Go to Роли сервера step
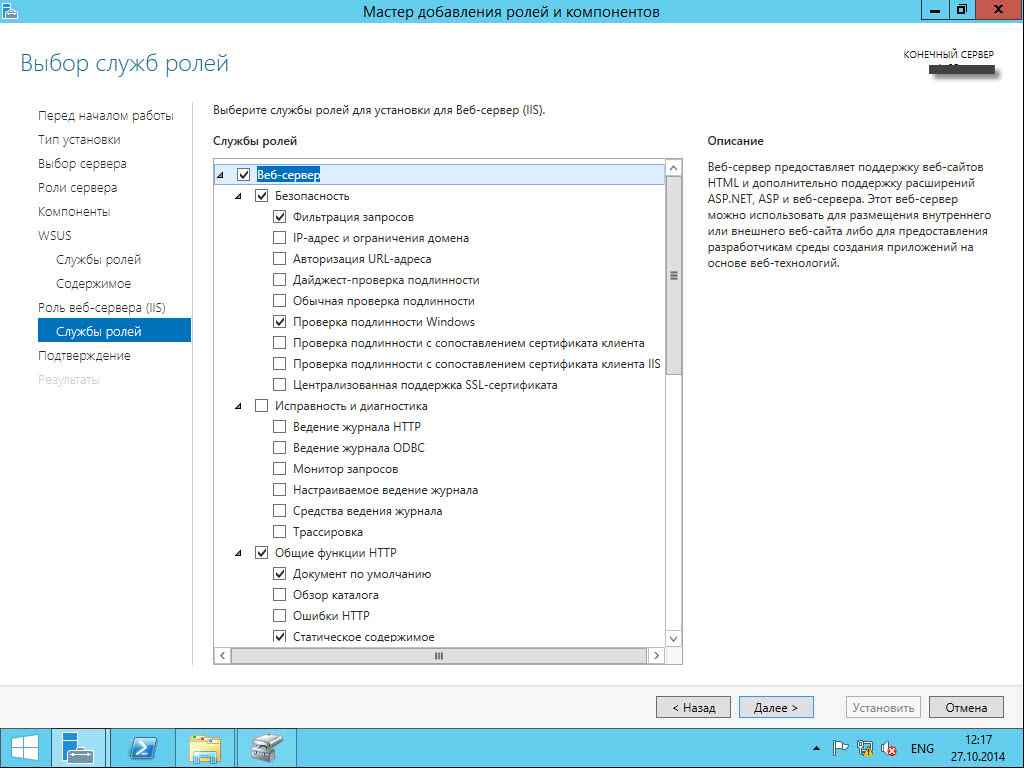Viewport: 1024px width, 768px height. 78,187
